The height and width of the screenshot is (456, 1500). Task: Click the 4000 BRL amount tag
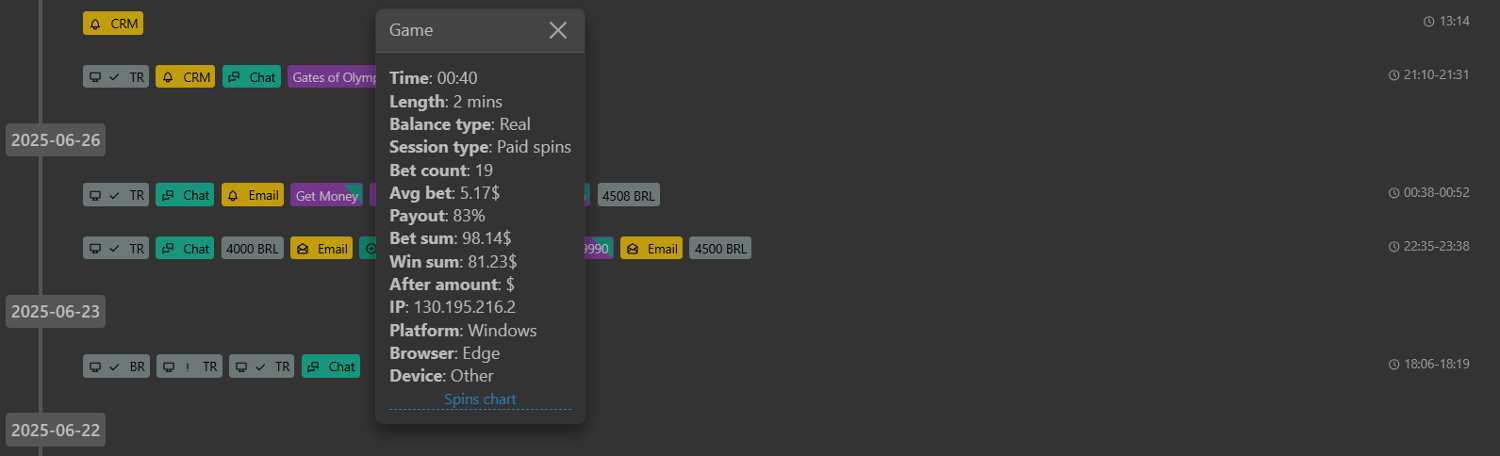click(x=253, y=248)
